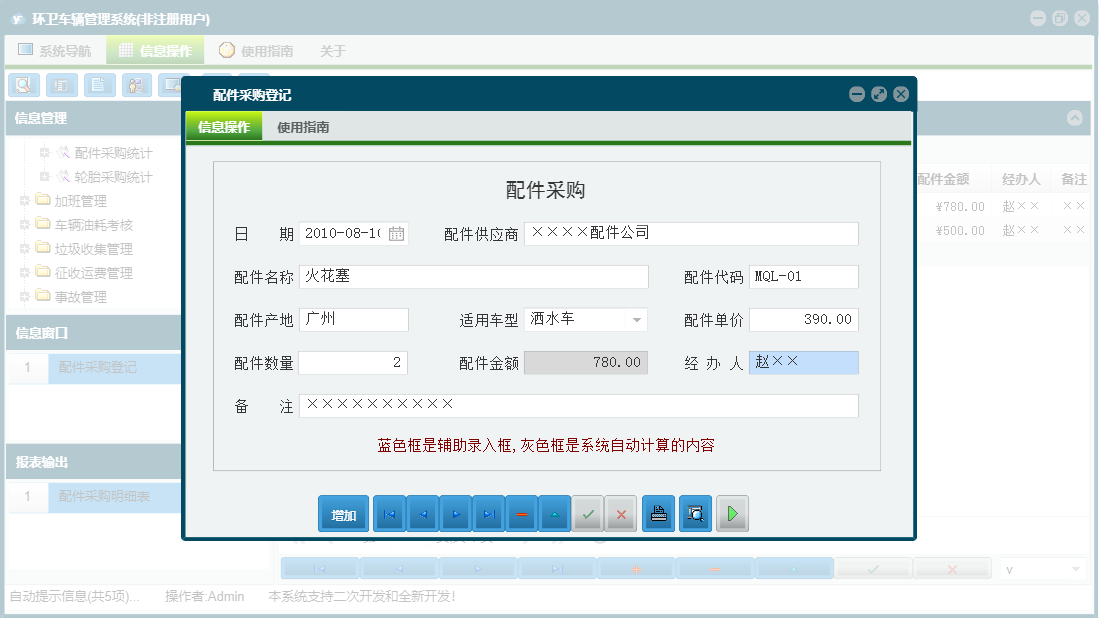
Task: Click the green run arrow icon
Action: (732, 513)
